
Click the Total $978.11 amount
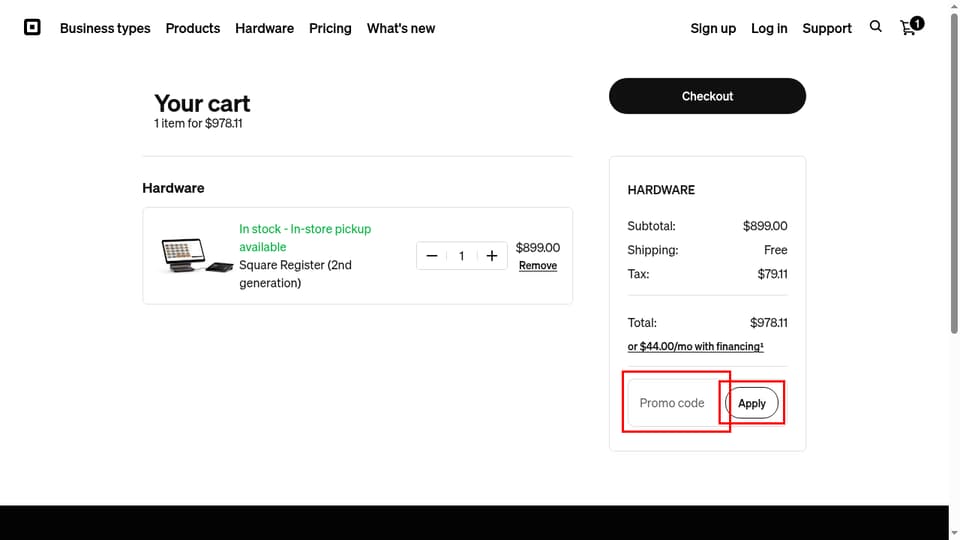(x=768, y=323)
